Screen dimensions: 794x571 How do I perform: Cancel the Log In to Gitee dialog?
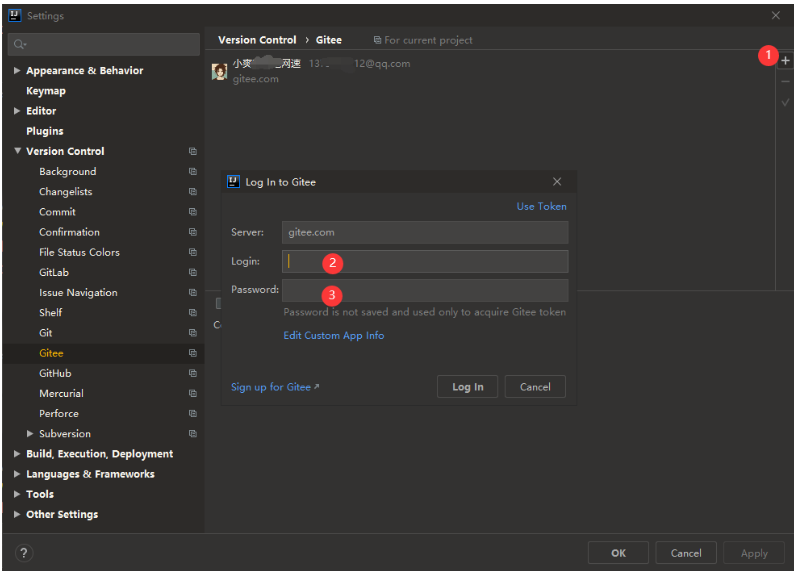pyautogui.click(x=535, y=387)
